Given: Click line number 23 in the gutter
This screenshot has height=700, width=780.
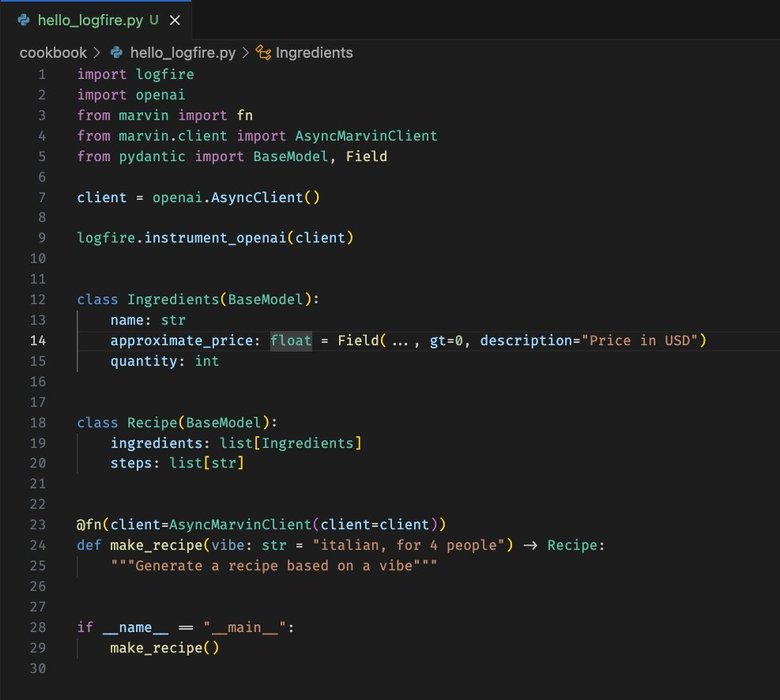Looking at the screenshot, I should click(38, 524).
